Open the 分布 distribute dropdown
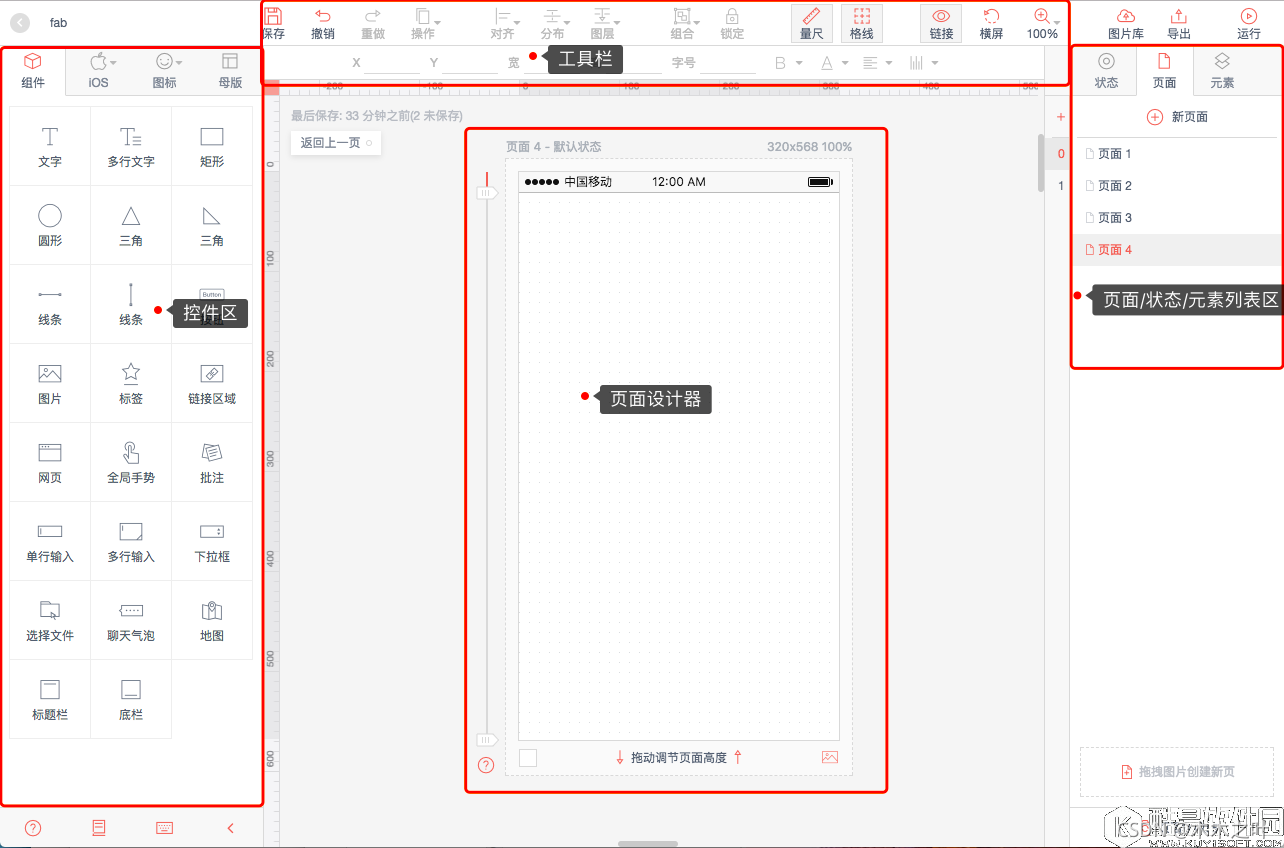The width and height of the screenshot is (1284, 848). pos(554,24)
